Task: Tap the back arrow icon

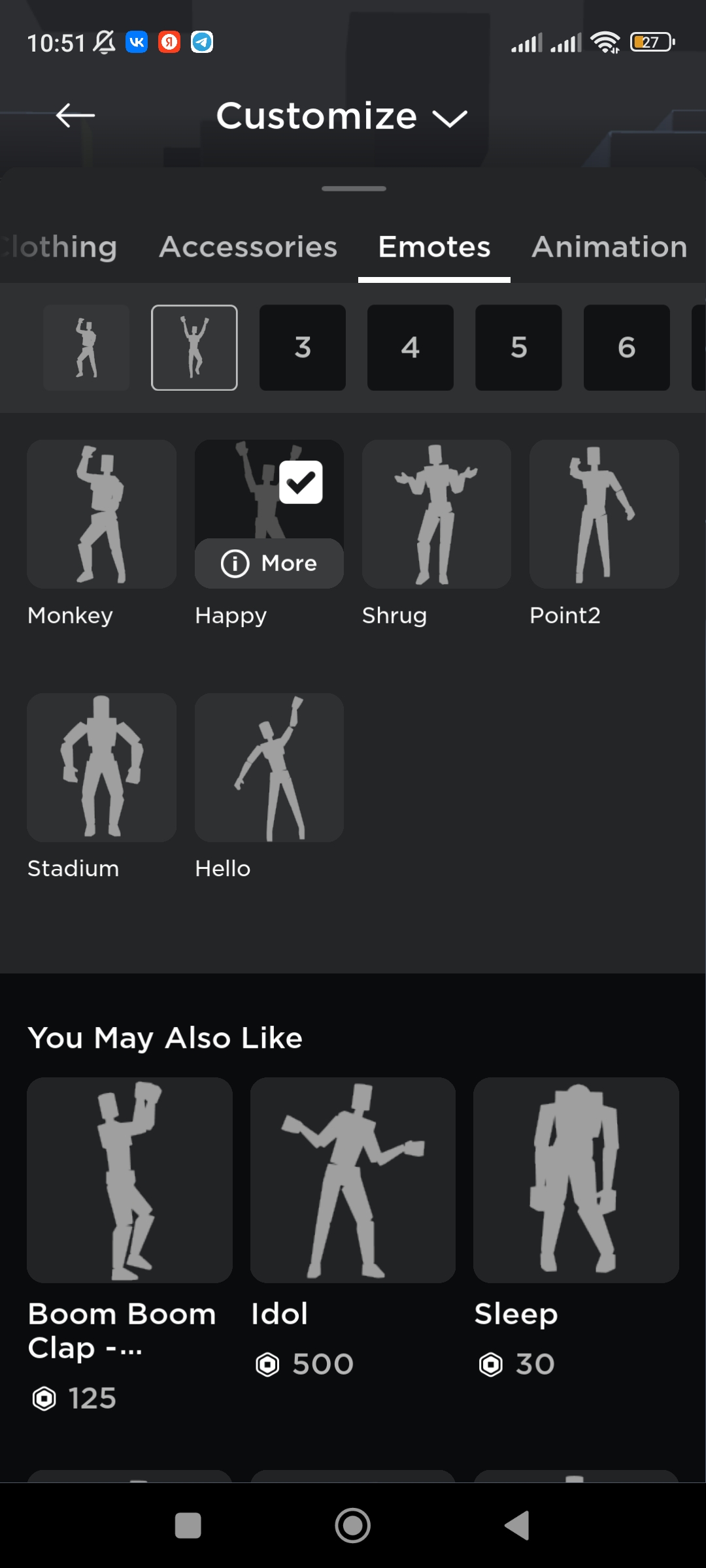Action: 76,116
